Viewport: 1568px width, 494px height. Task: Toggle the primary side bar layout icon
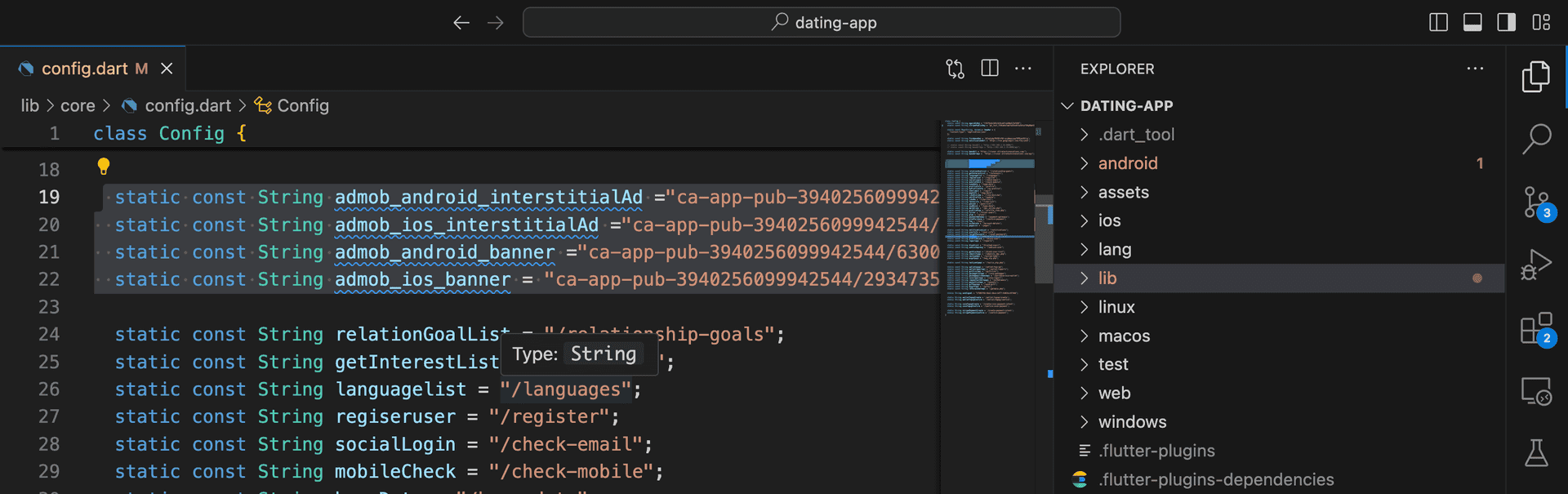click(1439, 22)
